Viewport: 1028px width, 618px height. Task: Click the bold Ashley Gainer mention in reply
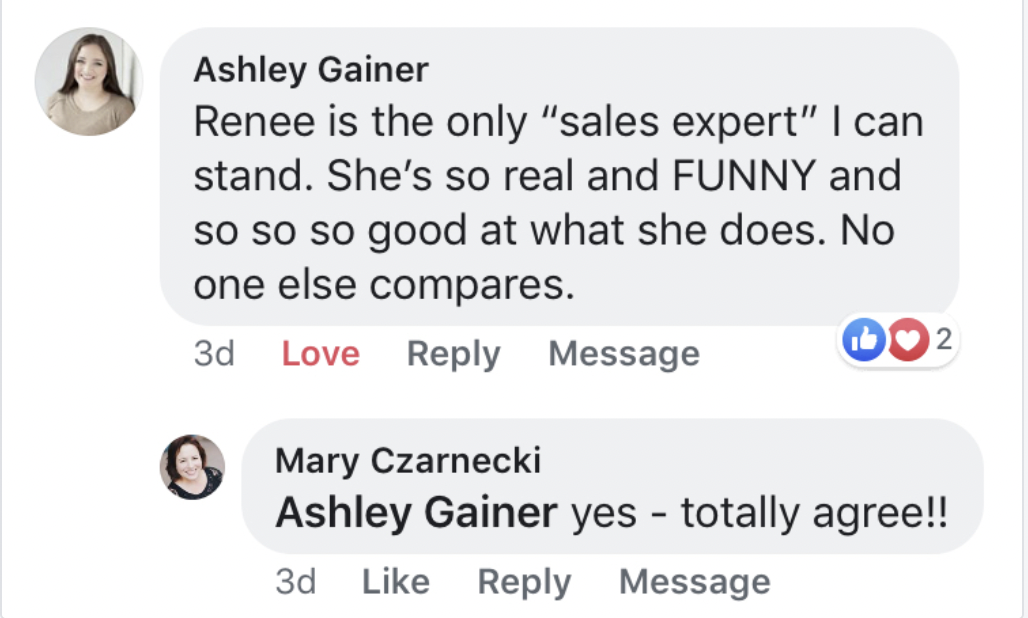(415, 513)
